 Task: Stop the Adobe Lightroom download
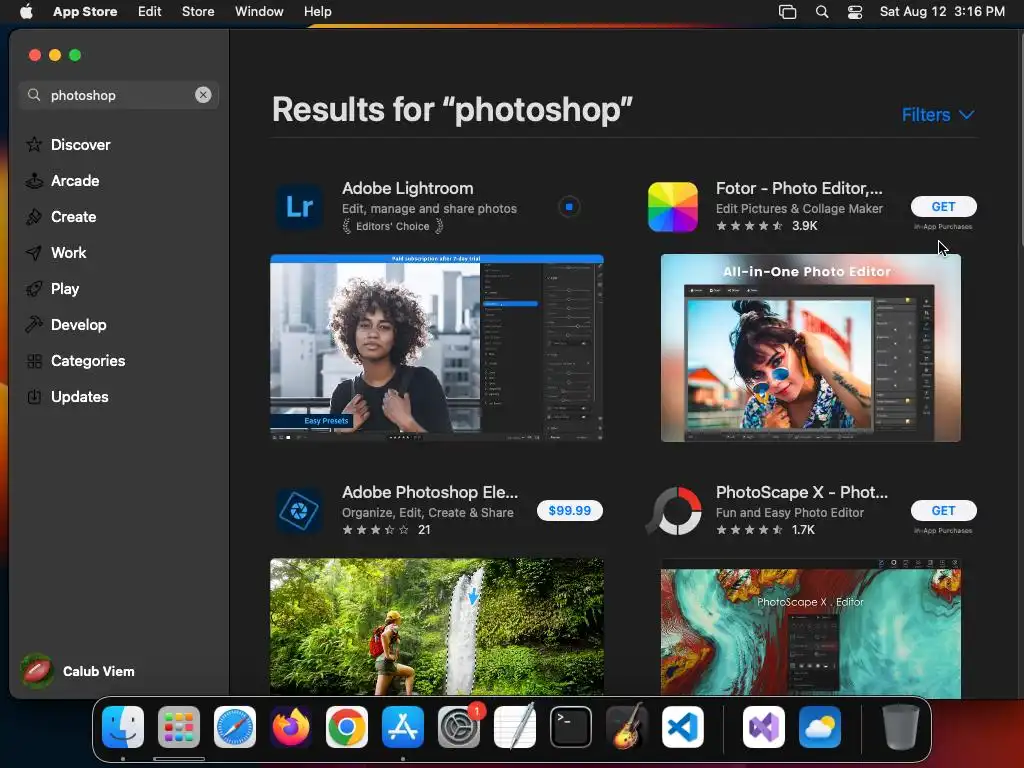569,206
